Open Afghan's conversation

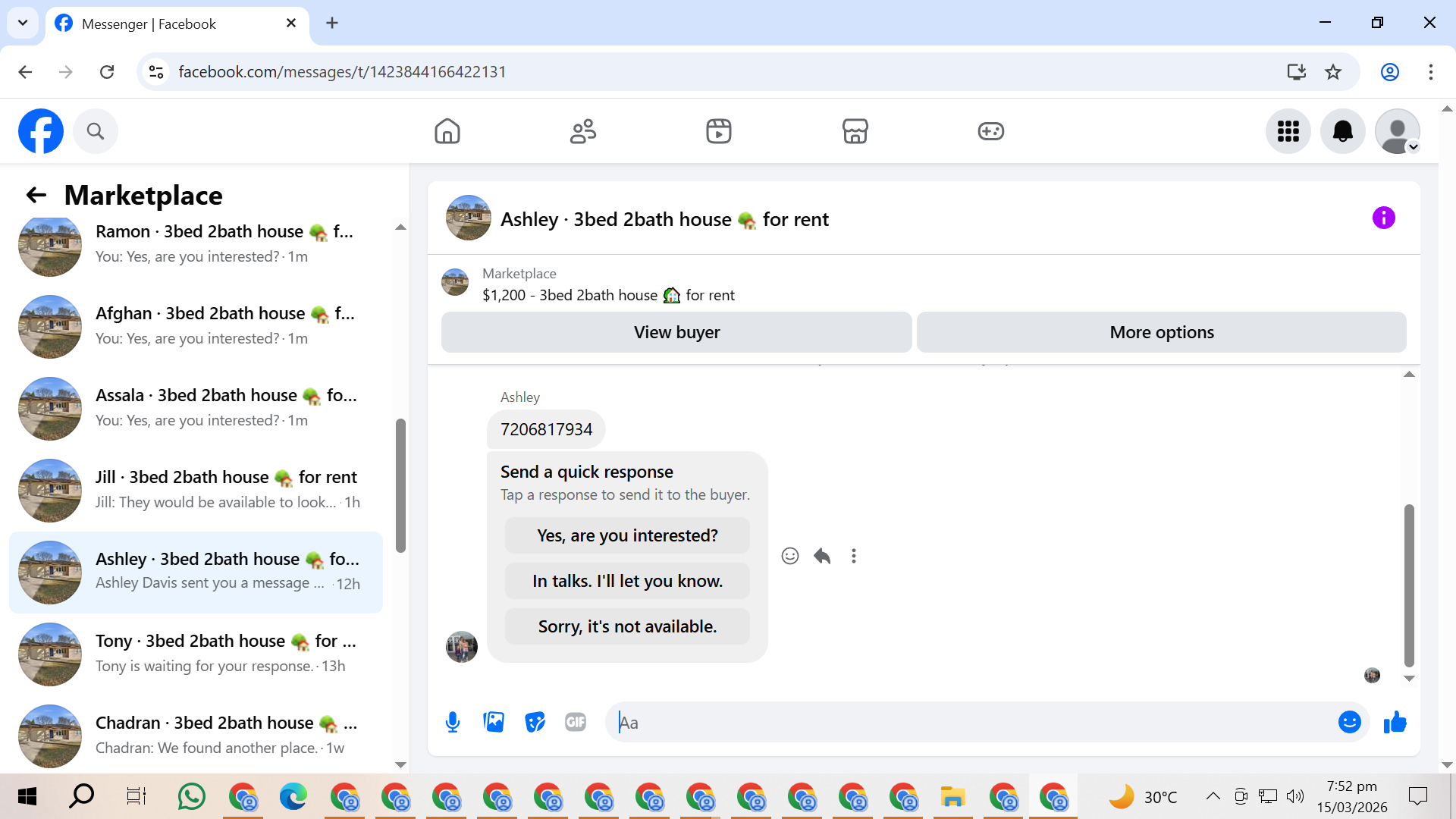click(x=196, y=326)
